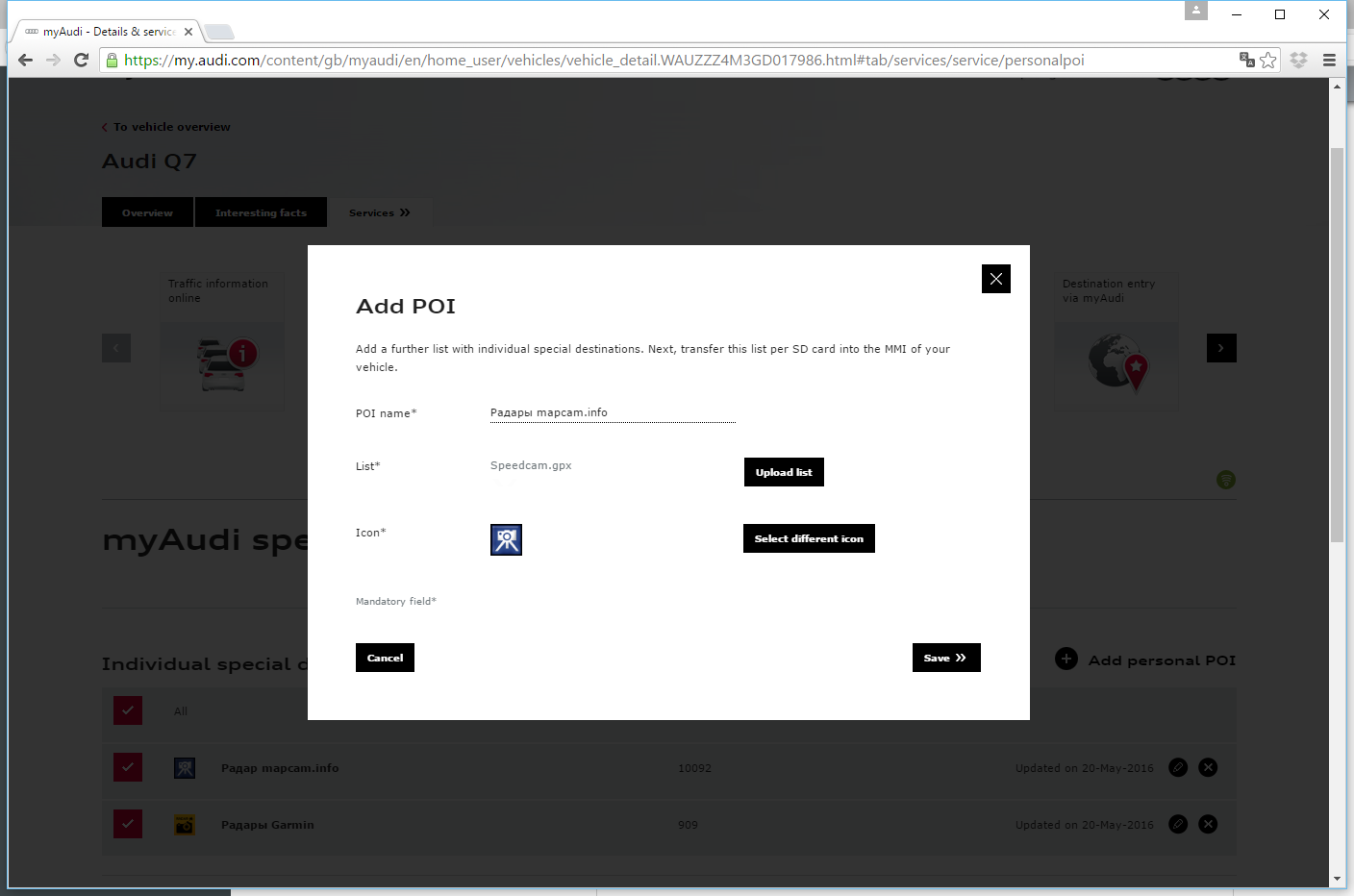Click Select different icon button
This screenshot has width=1354, height=896.
(809, 538)
